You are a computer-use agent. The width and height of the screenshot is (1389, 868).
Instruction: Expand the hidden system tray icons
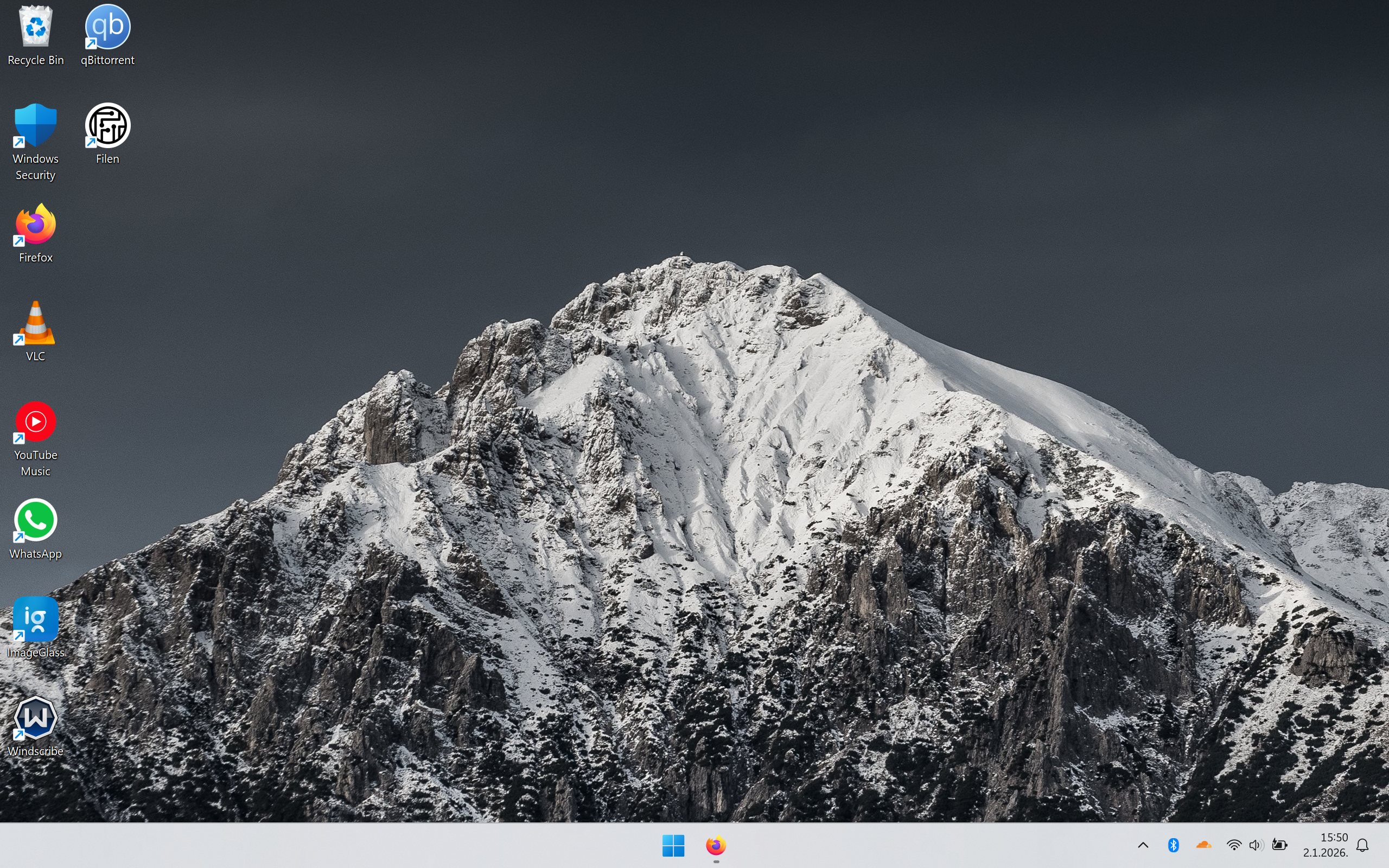coord(1143,845)
